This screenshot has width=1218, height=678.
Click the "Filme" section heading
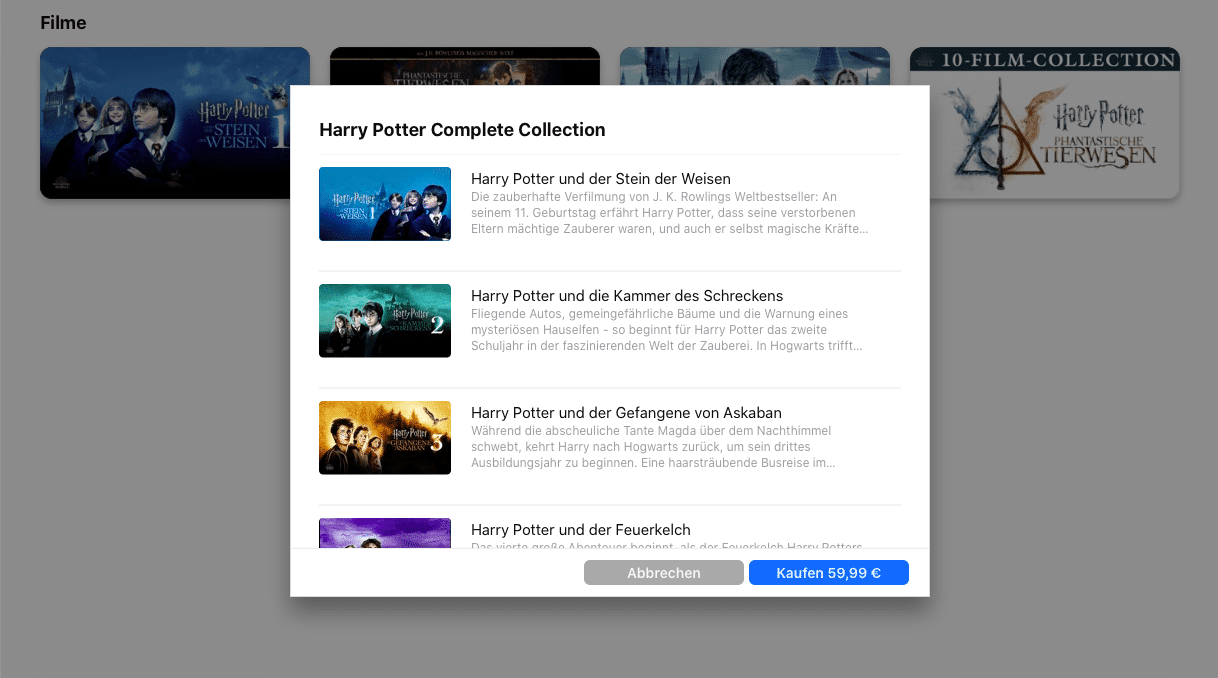click(63, 23)
